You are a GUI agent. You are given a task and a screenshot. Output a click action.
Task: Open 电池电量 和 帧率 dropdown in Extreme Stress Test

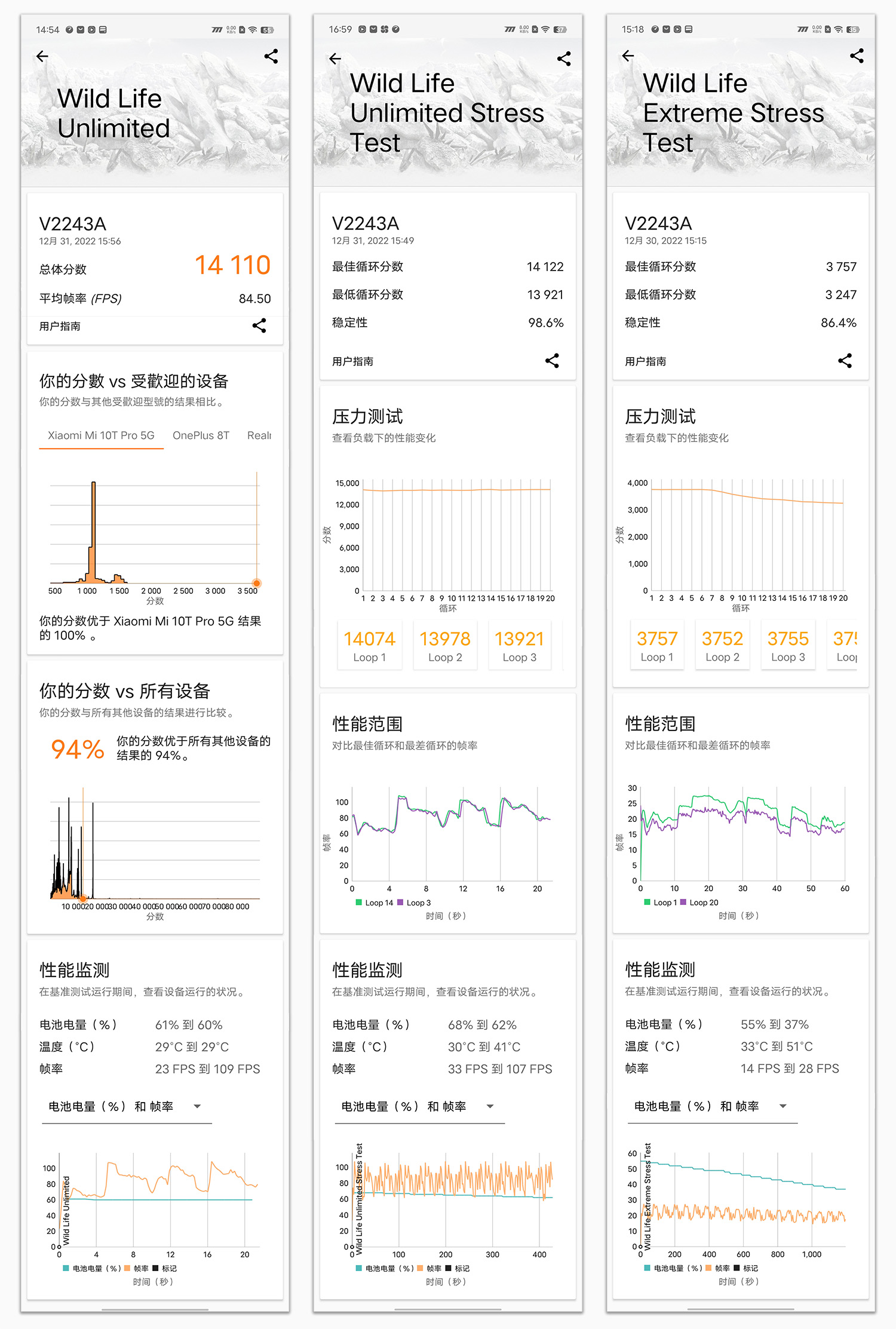(x=711, y=1107)
